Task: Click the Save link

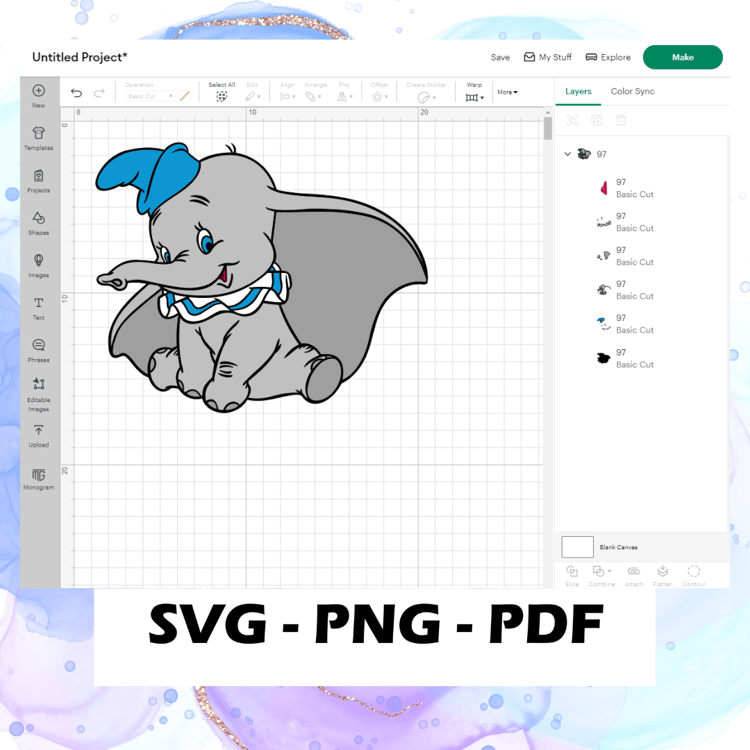Action: click(x=500, y=57)
